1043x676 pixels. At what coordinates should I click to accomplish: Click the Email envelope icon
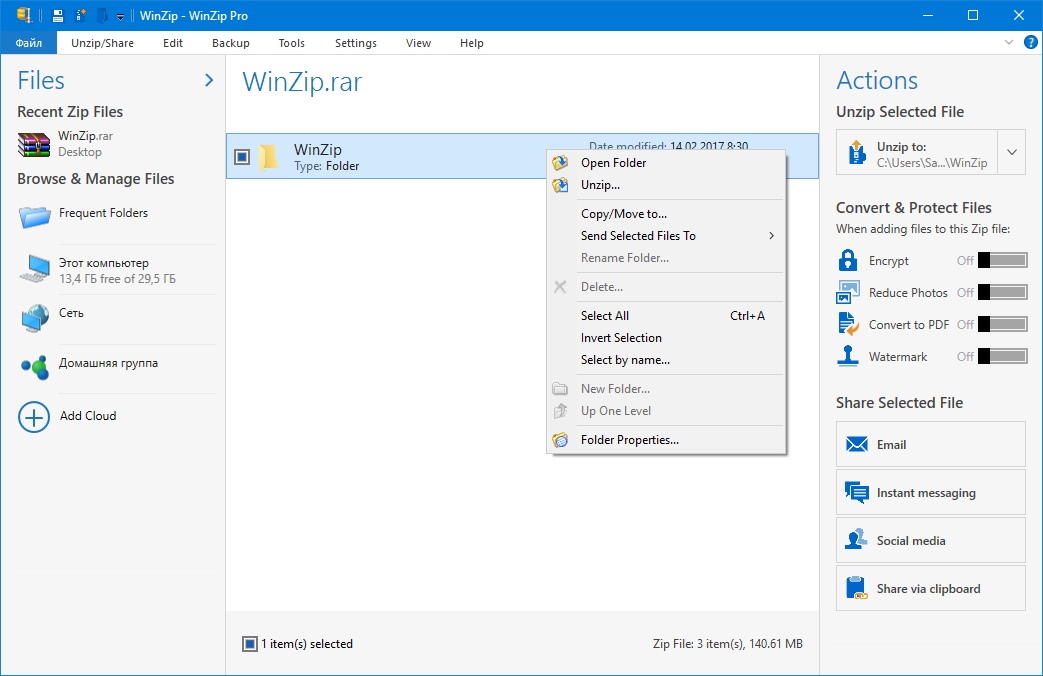[x=856, y=445]
